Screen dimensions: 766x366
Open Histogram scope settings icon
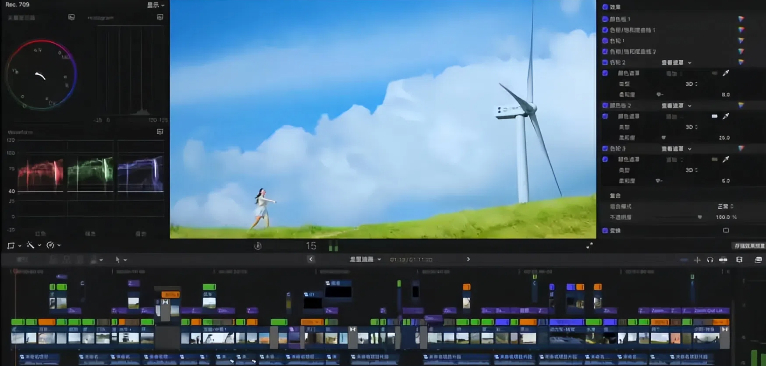click(x=160, y=17)
